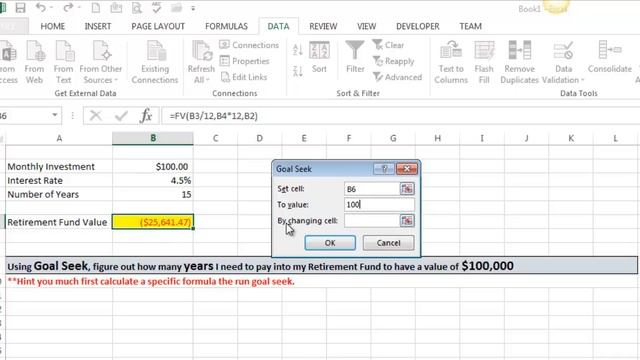This screenshot has width=640, height=360.
Task: Select the yellow Retirement Fund Value cell
Action: 153,222
